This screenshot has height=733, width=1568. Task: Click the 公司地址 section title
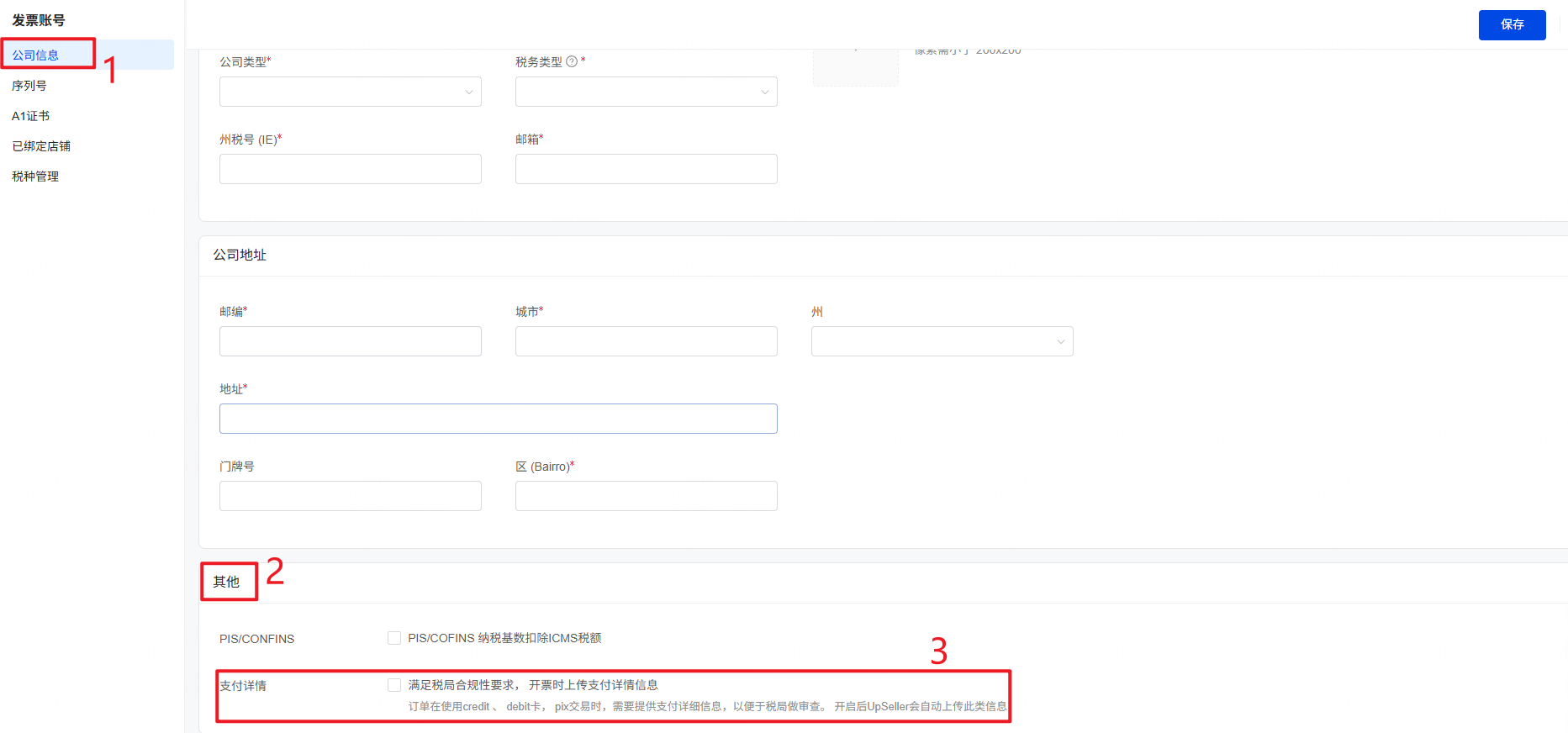tap(240, 255)
